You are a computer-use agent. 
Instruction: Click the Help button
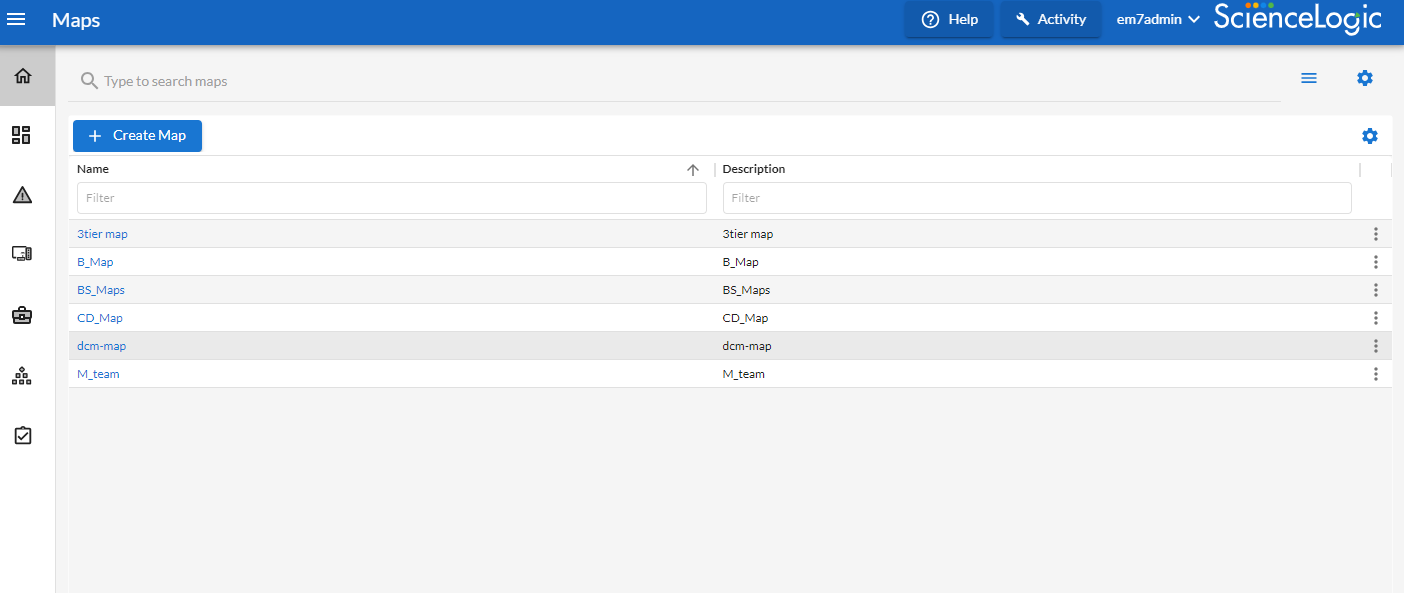point(949,19)
